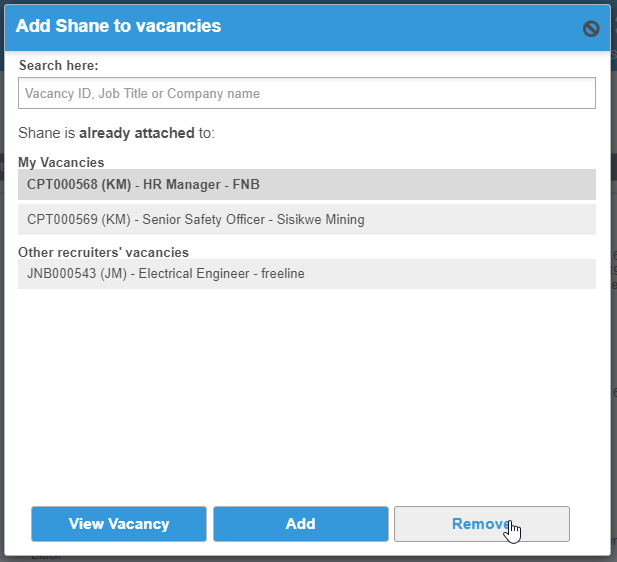Viewport: 617px width, 562px height.
Task: Click the 'FNB' company name in first vacancy
Action: coord(246,184)
